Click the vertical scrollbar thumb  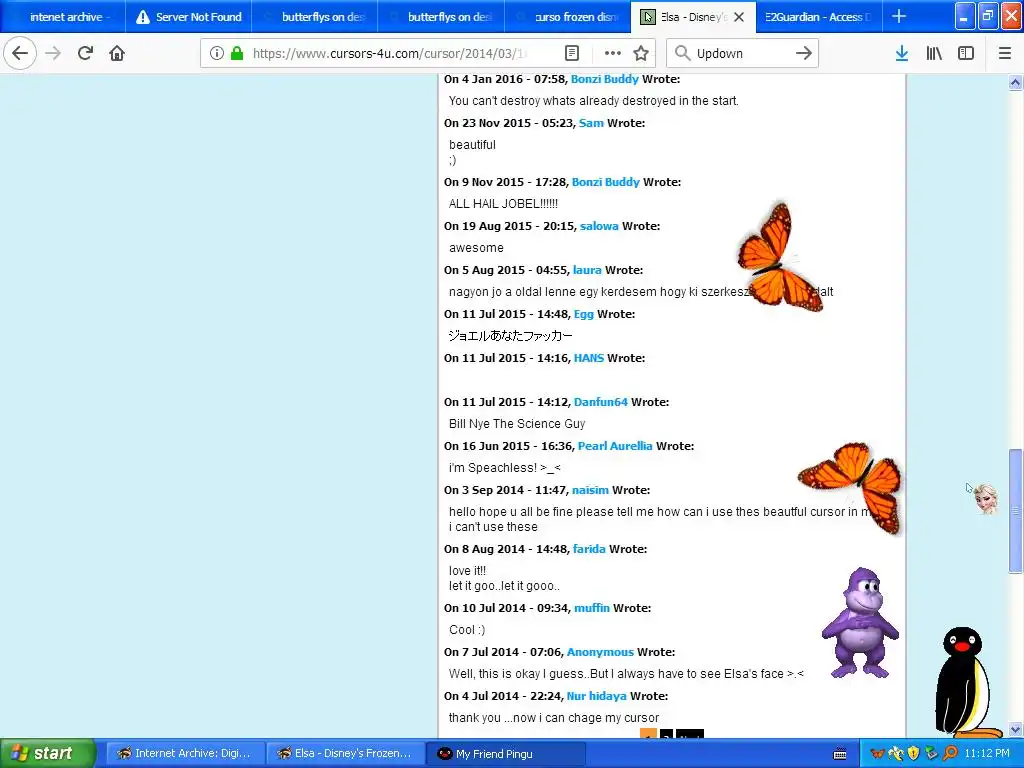(1015, 511)
